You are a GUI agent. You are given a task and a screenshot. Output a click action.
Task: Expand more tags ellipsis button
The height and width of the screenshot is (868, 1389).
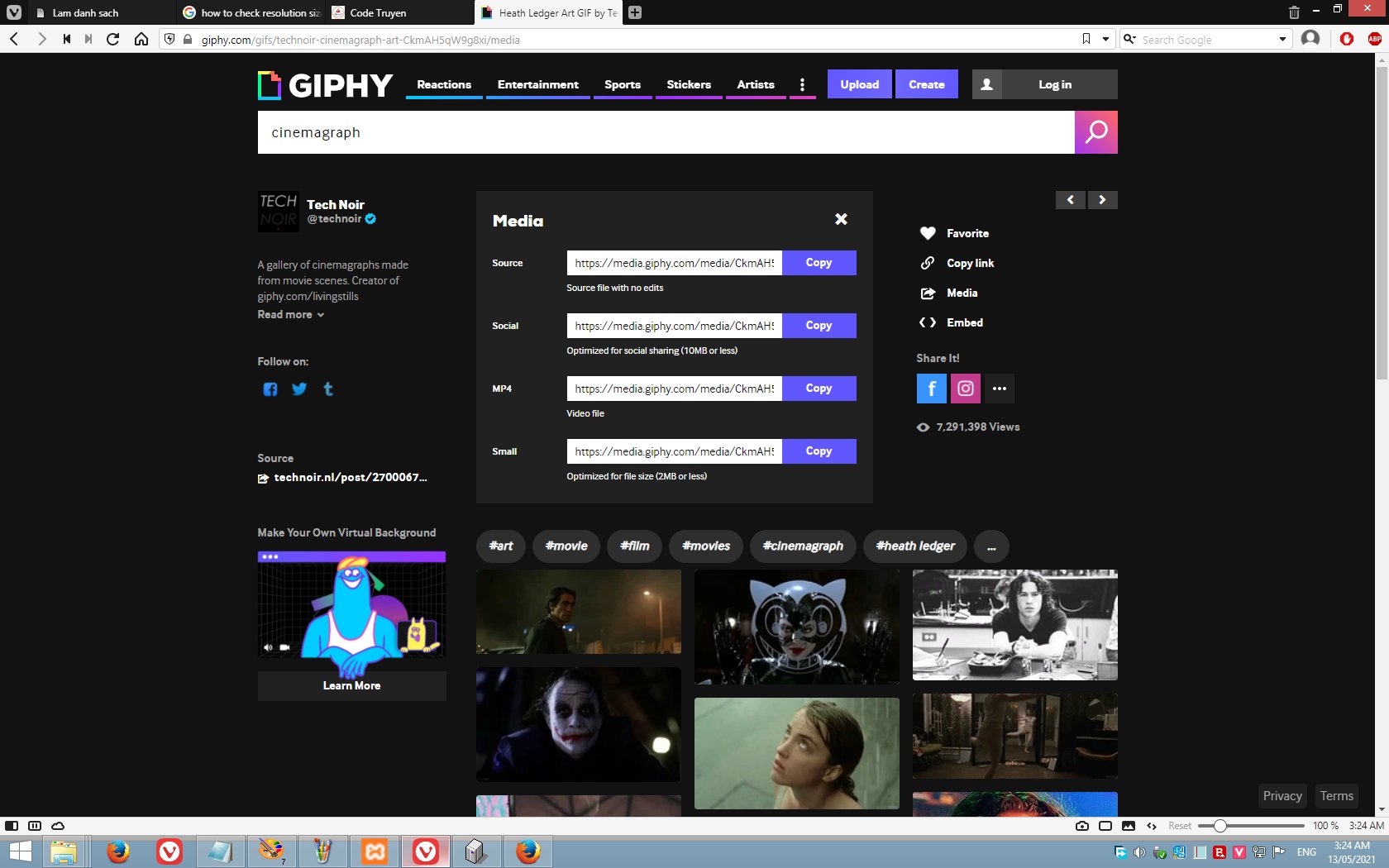point(991,546)
